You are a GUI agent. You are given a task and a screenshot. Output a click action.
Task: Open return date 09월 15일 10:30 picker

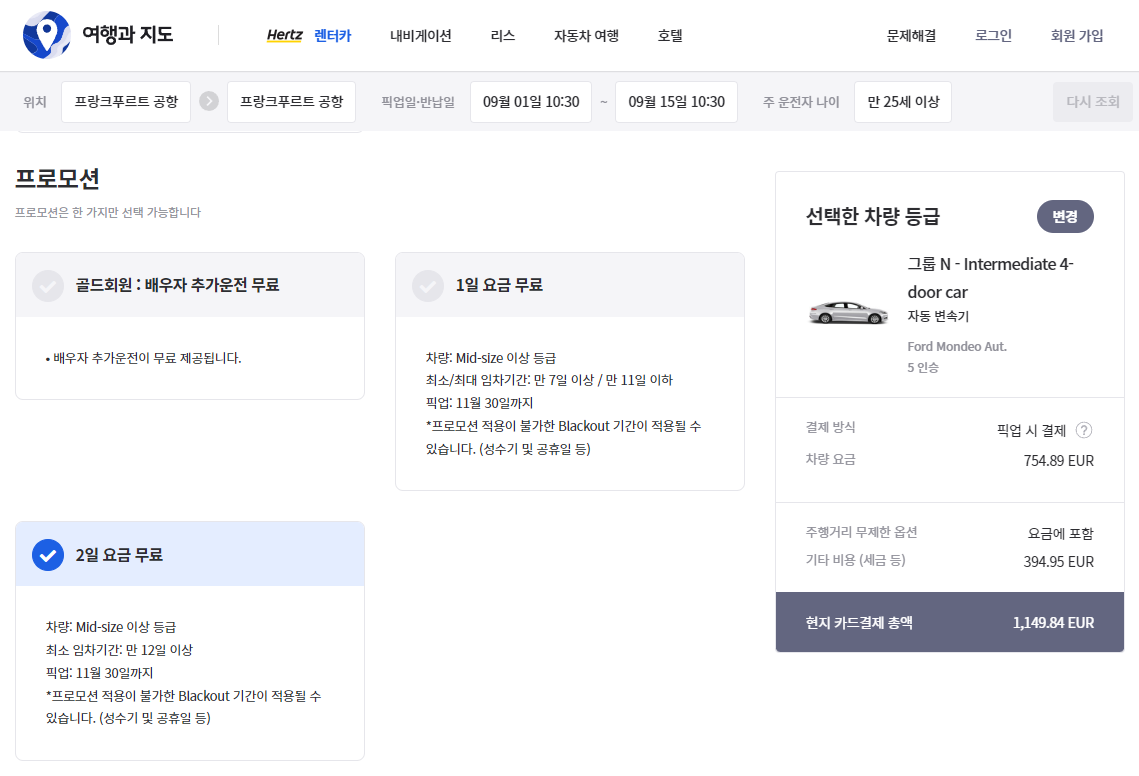click(676, 102)
